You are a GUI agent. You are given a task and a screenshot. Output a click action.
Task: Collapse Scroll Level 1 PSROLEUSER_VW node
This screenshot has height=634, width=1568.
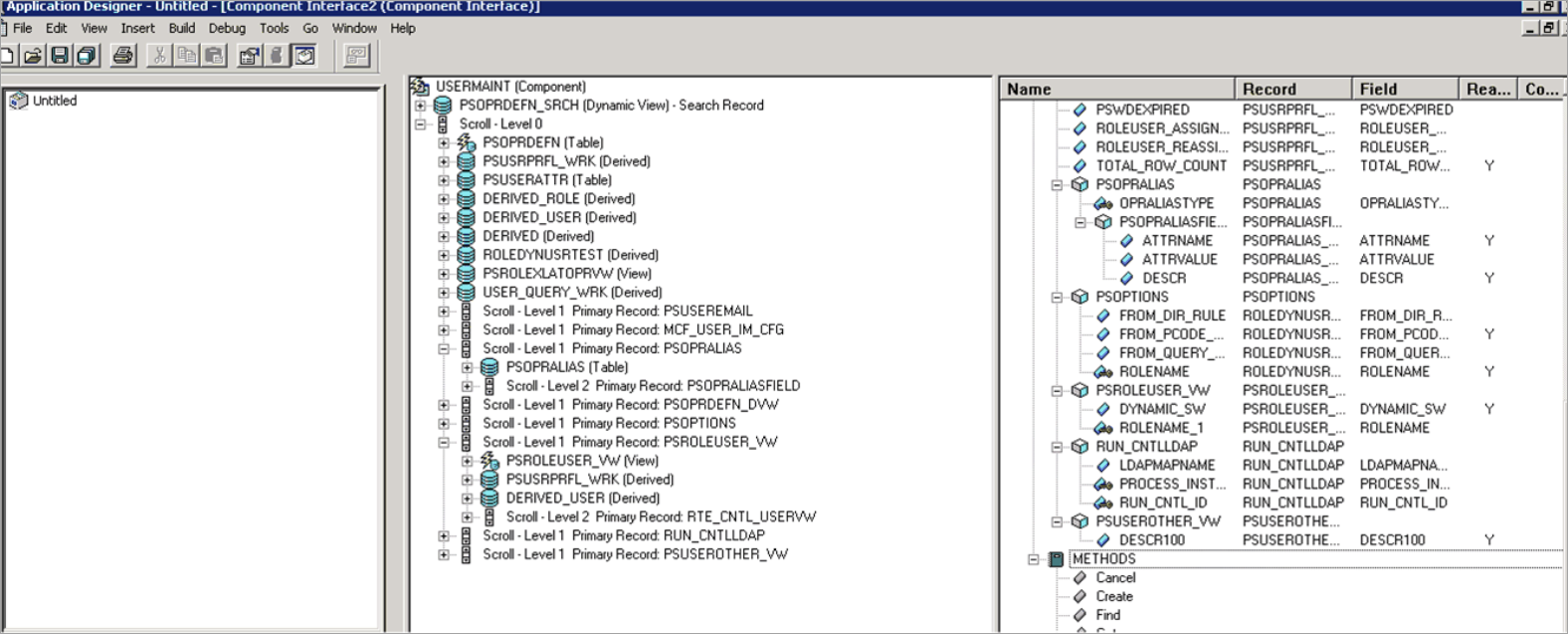point(444,443)
